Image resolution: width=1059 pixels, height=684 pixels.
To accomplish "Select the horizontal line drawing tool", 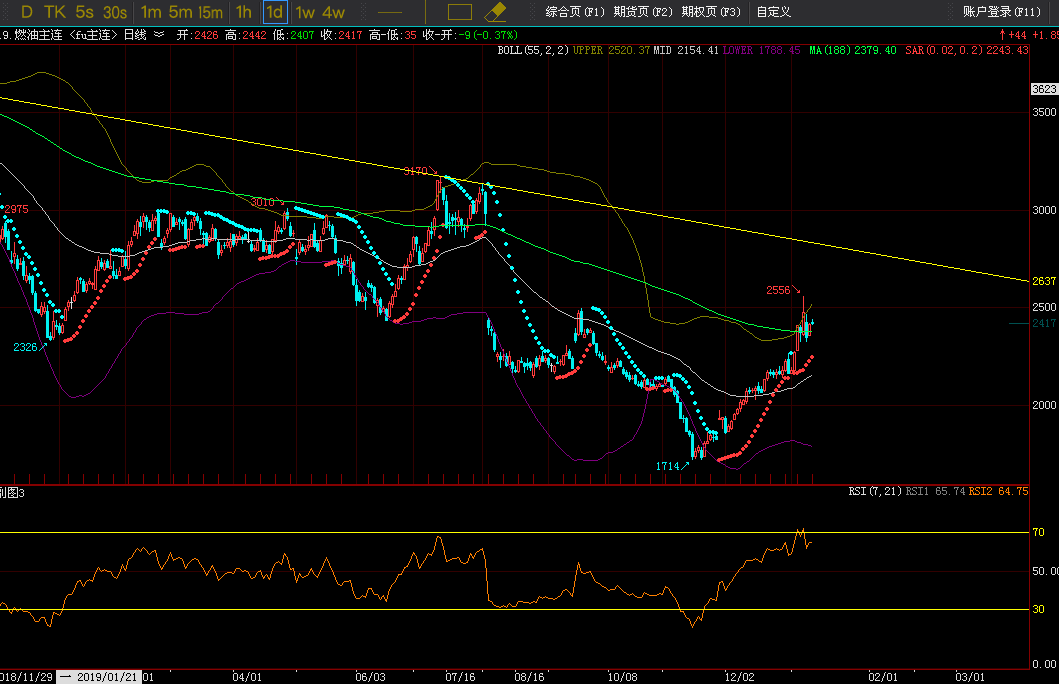I will tap(390, 12).
